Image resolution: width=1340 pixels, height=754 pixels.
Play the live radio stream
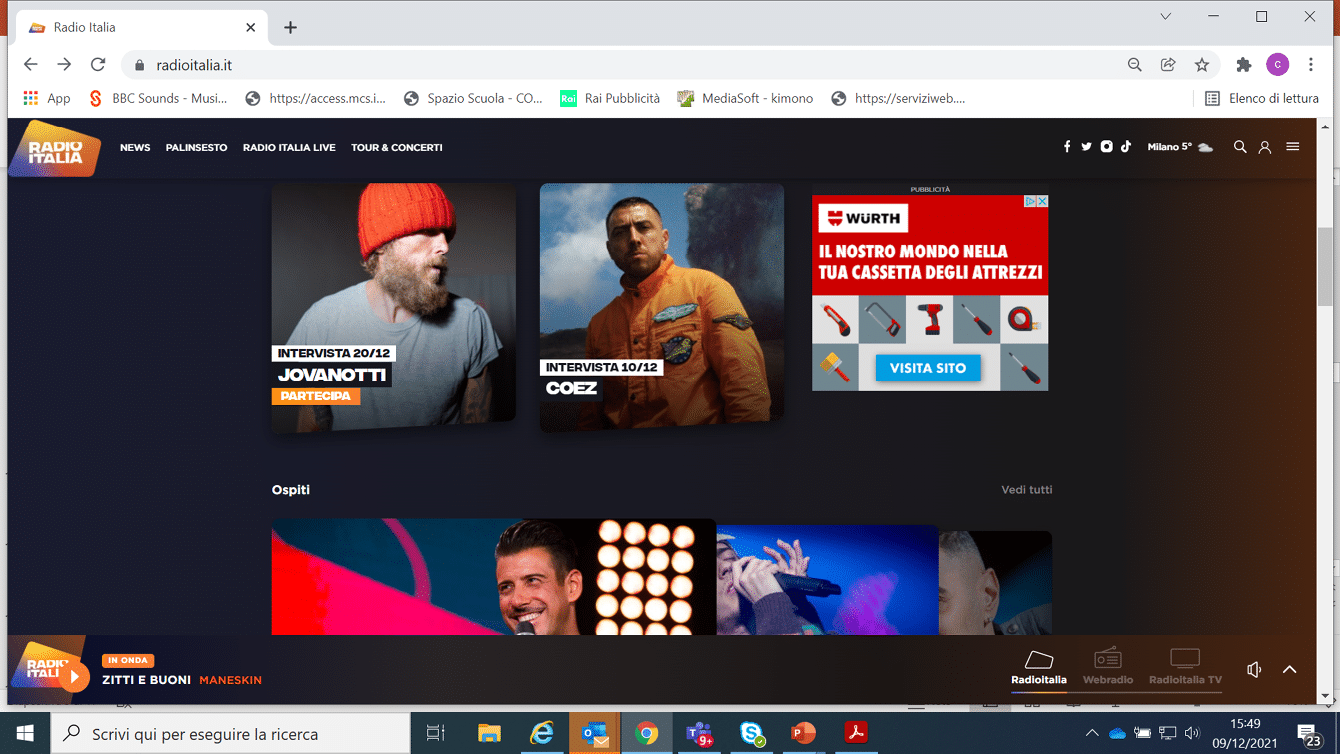click(73, 676)
